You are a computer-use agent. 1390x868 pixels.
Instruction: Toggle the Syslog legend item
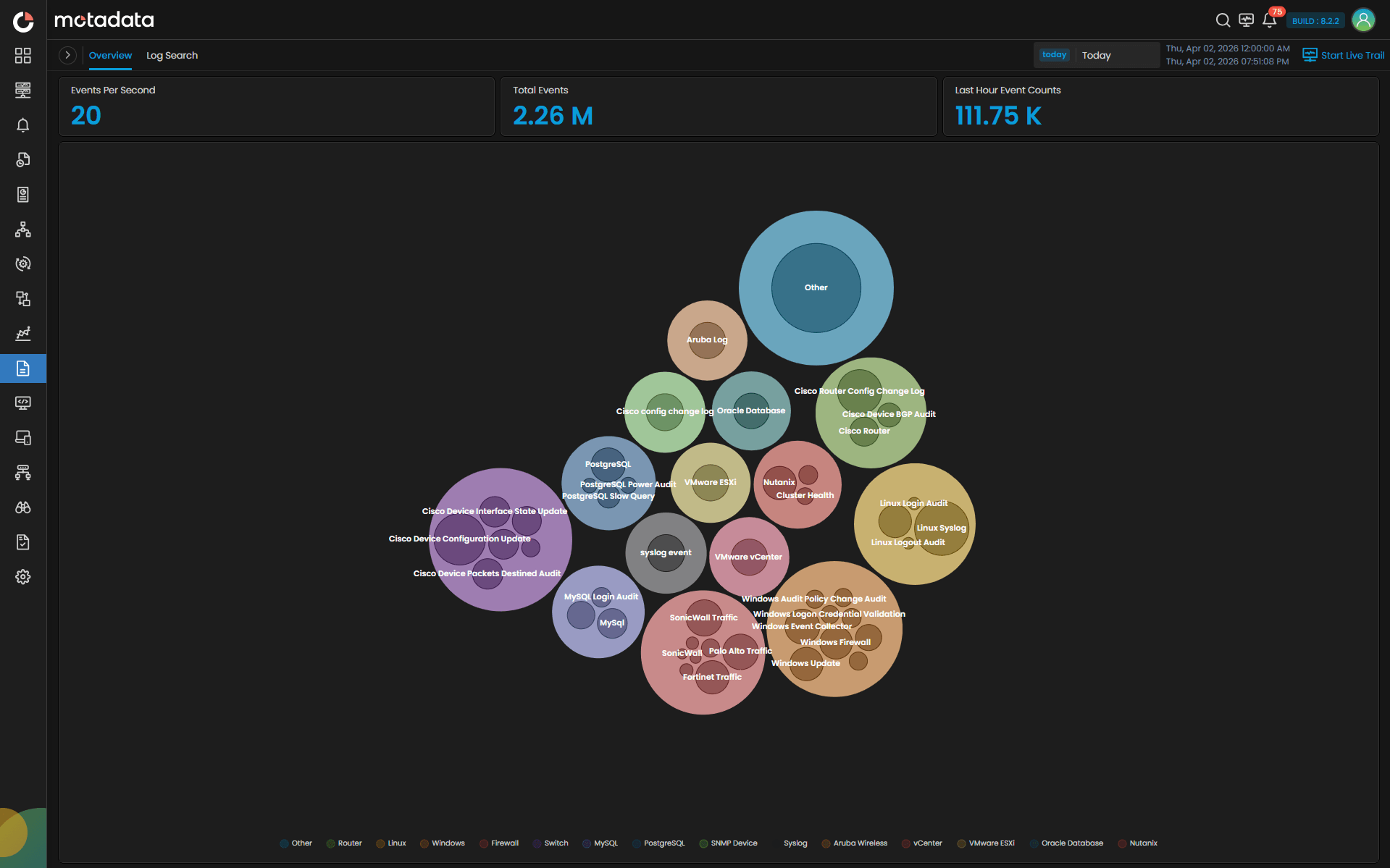pos(795,843)
